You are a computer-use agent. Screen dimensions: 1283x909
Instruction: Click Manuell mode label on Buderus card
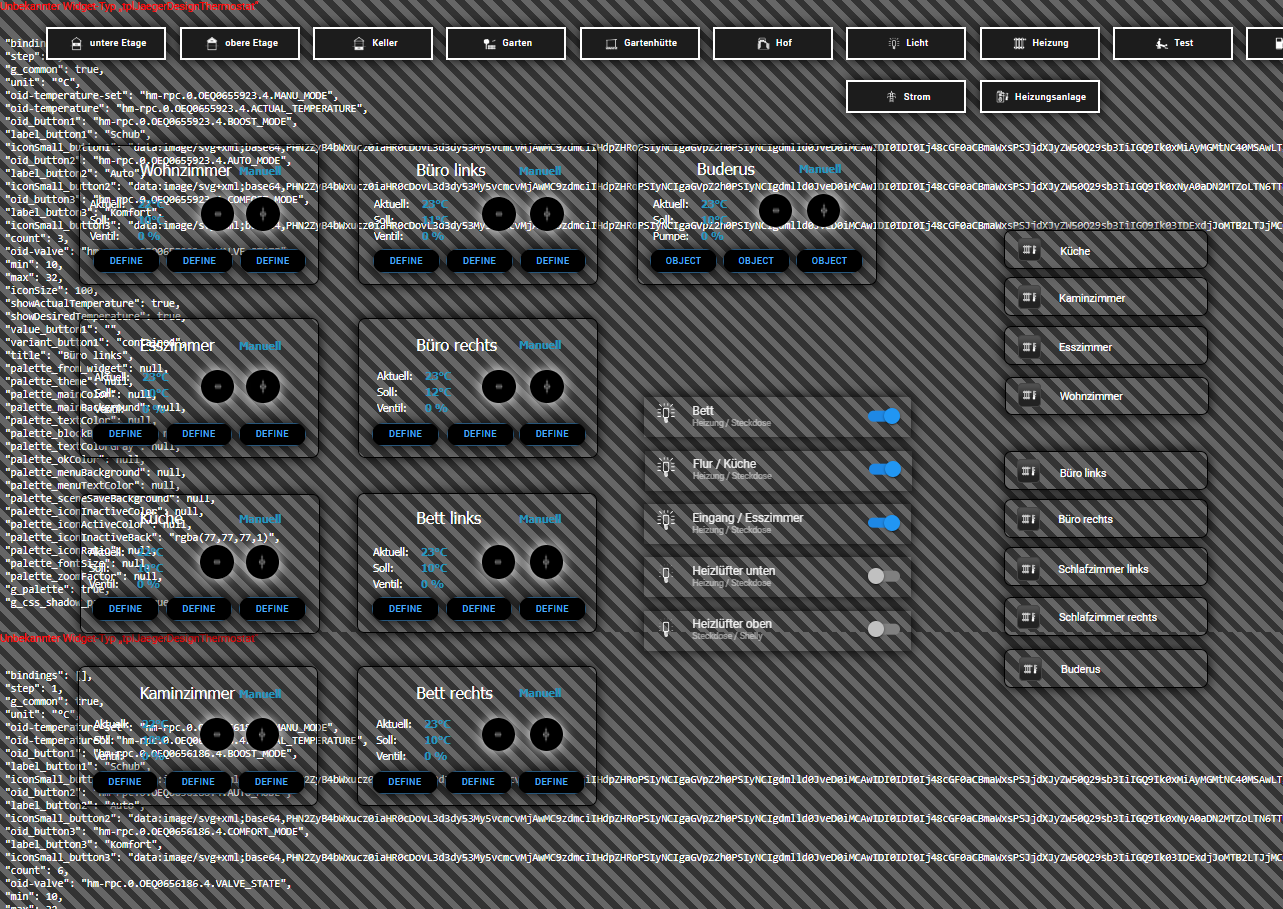820,170
